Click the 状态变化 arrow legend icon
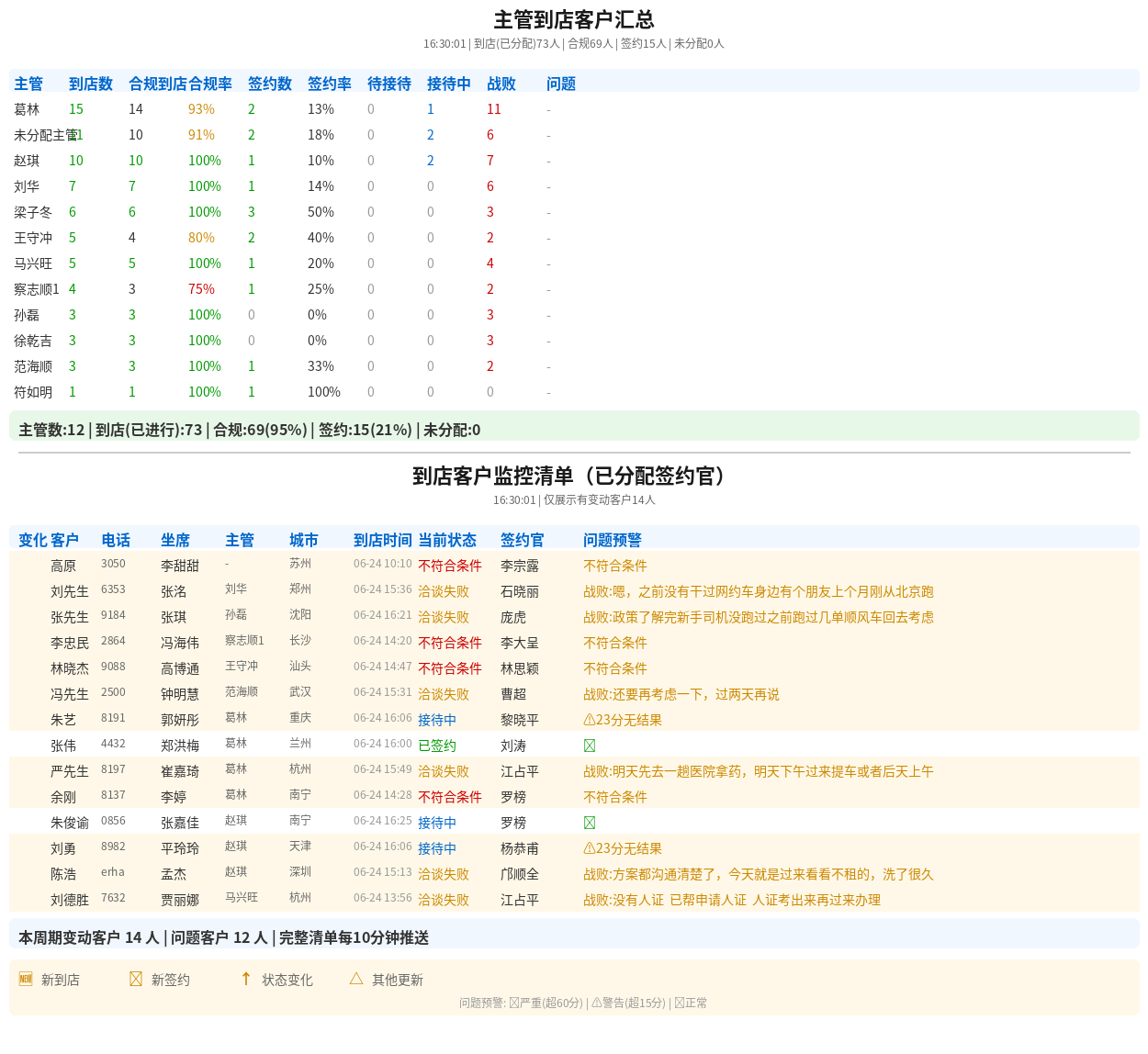Image resolution: width=1148 pixels, height=1054 pixels. click(246, 979)
